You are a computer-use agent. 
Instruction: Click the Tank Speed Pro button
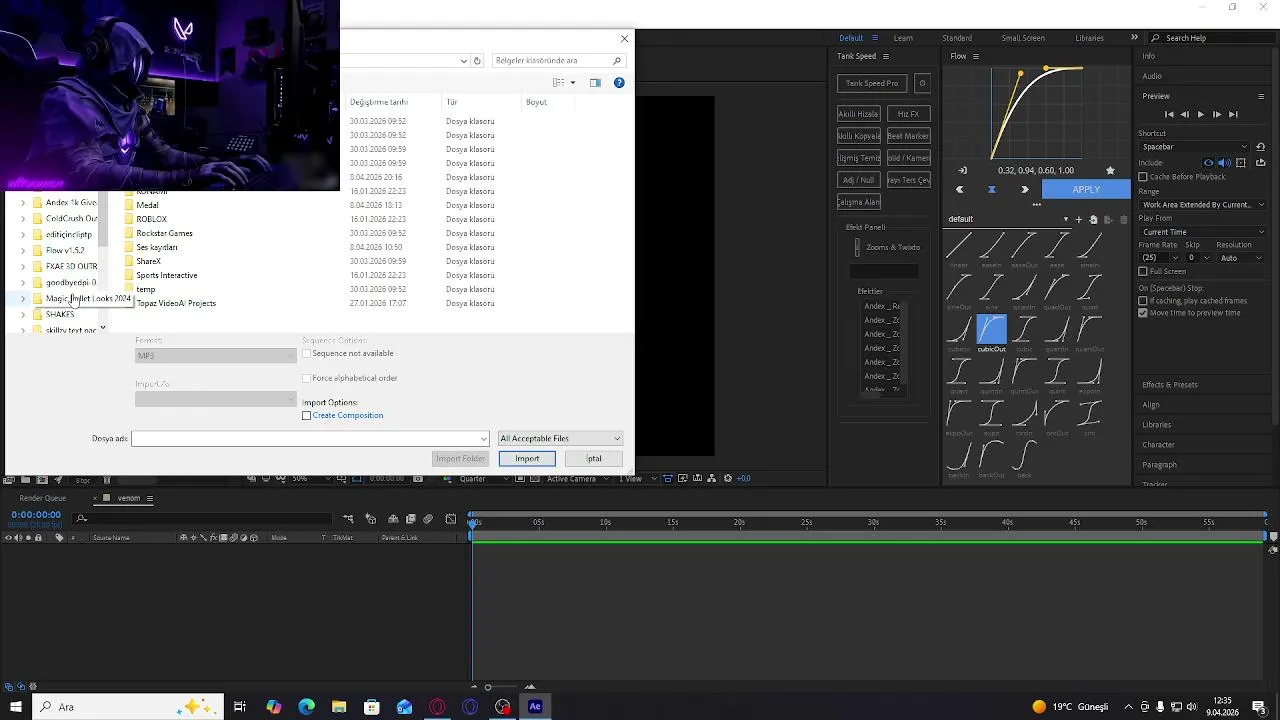coord(872,83)
